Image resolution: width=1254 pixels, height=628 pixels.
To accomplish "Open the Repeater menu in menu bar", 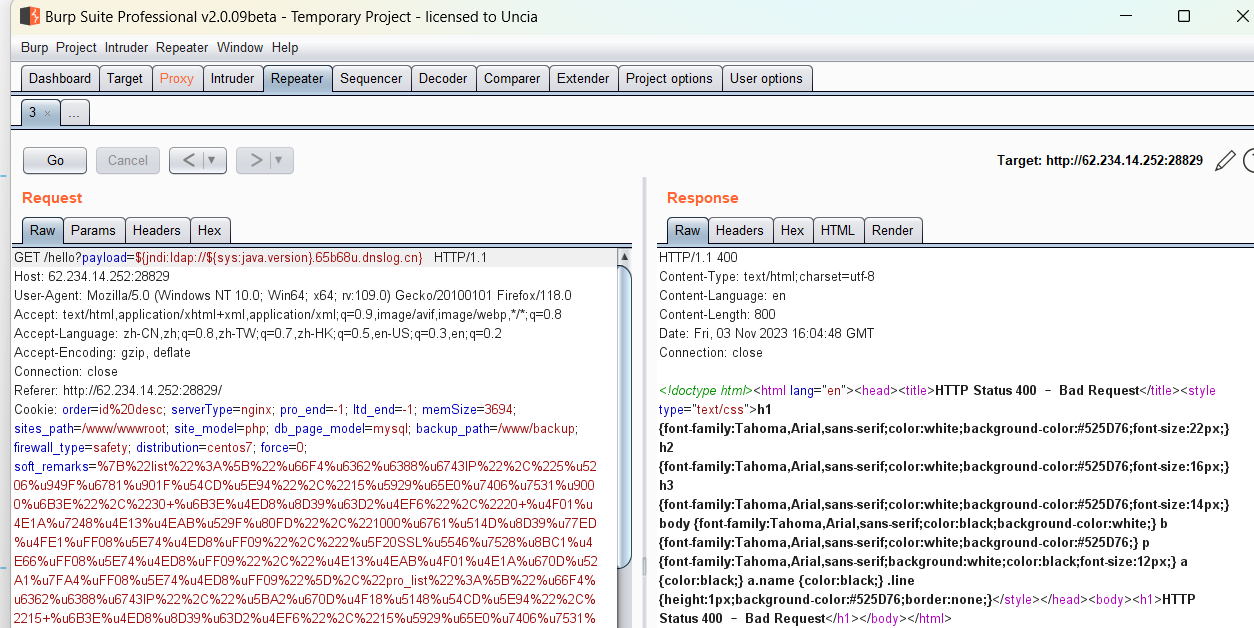I will click(x=182, y=47).
